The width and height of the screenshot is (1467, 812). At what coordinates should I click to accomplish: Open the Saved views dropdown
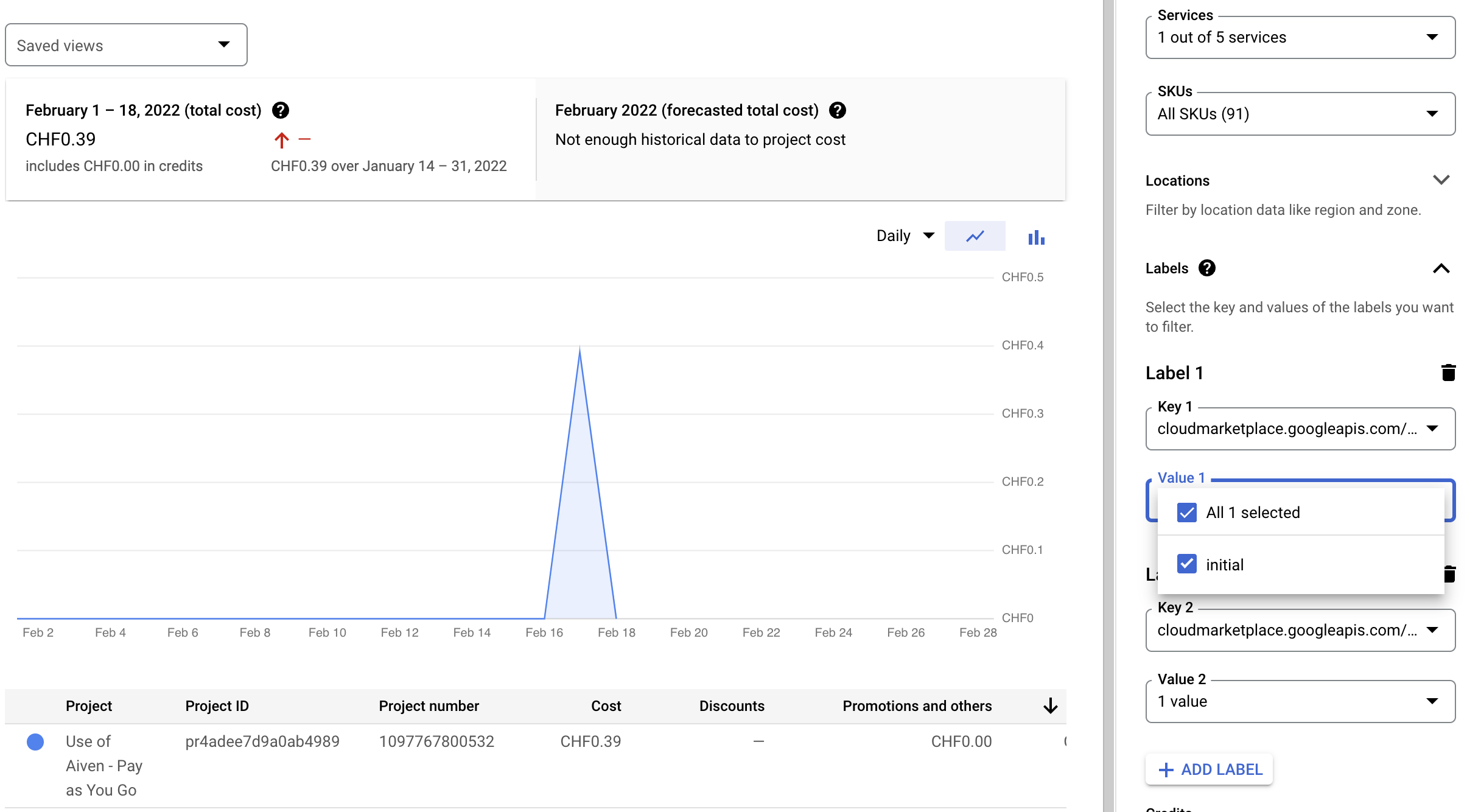[x=126, y=44]
